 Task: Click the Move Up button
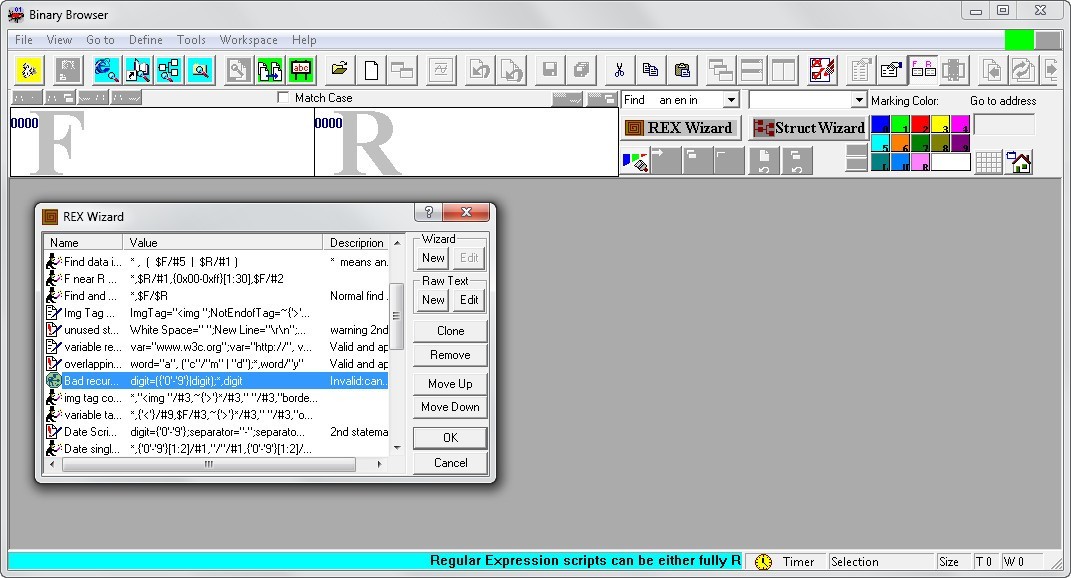[x=450, y=383]
